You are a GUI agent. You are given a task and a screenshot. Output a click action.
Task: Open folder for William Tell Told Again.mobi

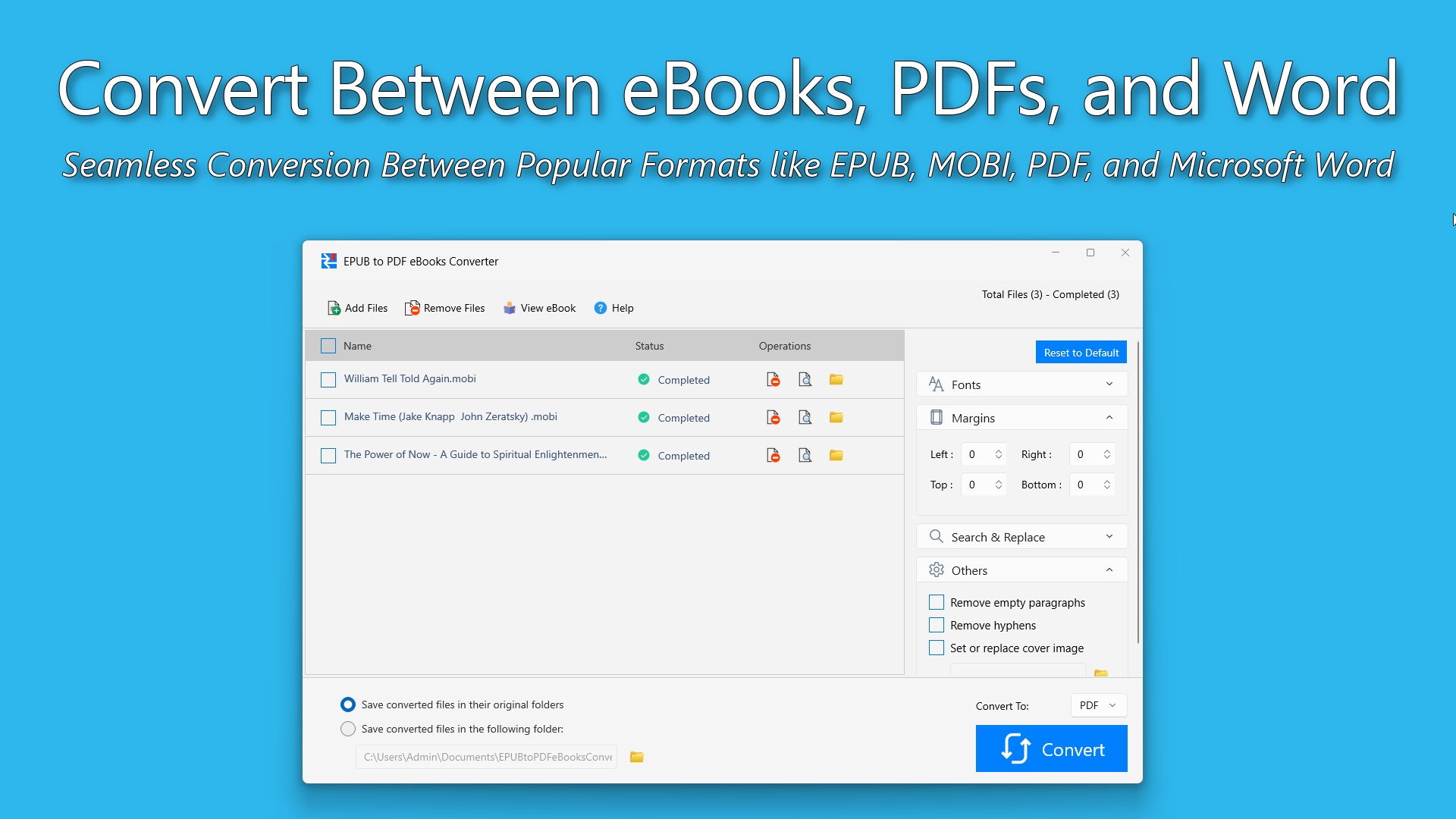836,380
